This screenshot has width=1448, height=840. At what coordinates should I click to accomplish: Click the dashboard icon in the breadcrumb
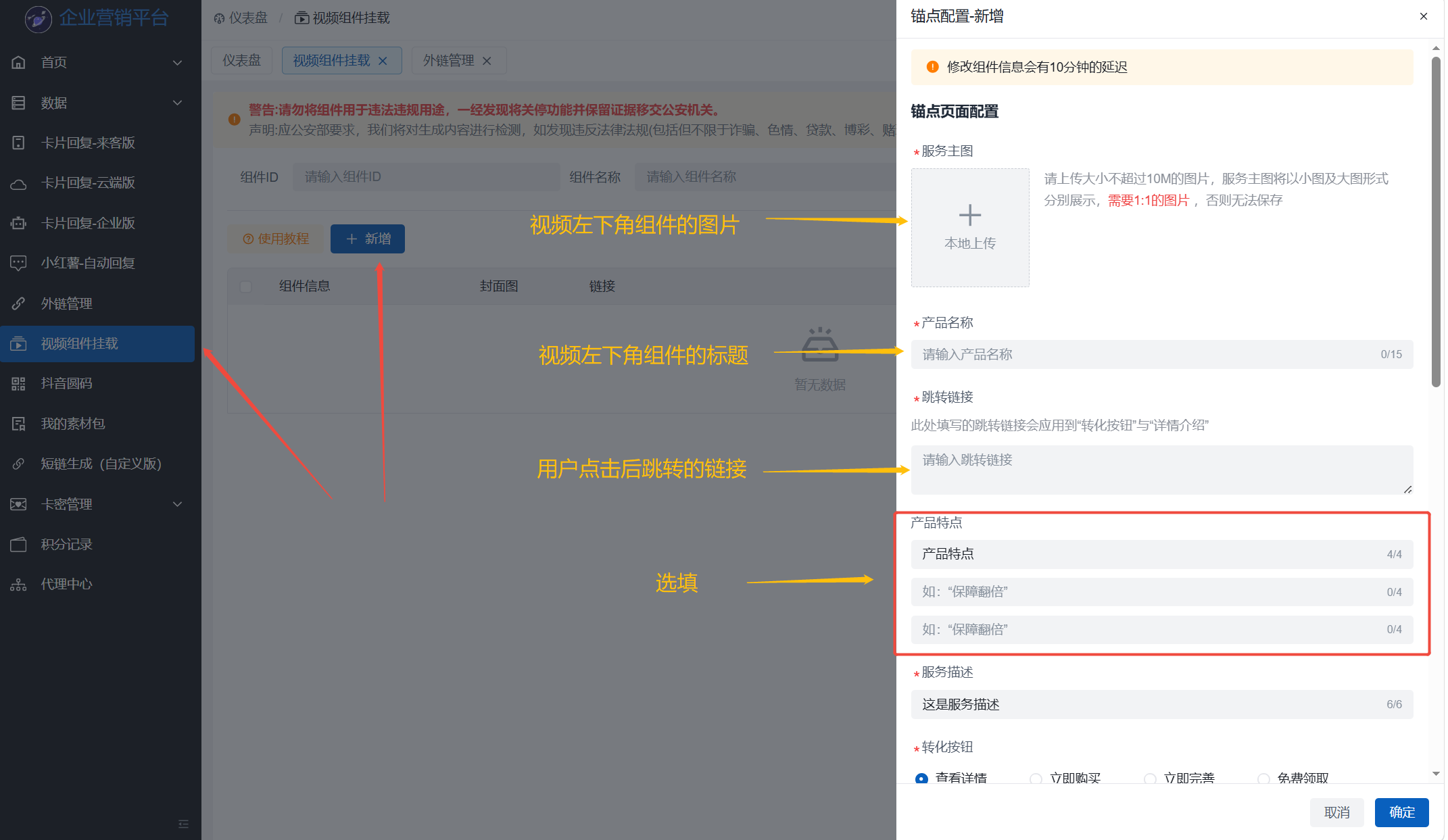[219, 18]
